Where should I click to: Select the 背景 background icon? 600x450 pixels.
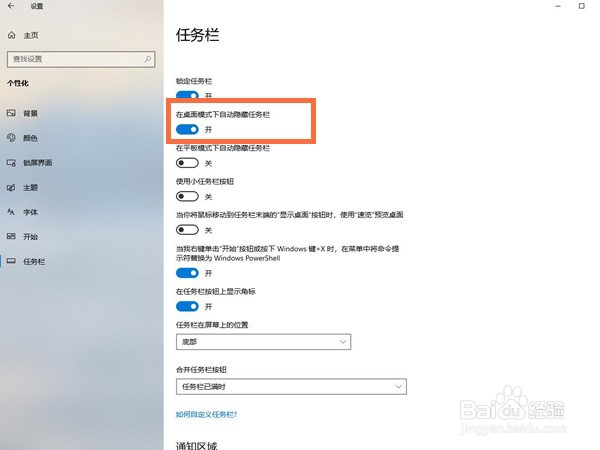pos(11,113)
